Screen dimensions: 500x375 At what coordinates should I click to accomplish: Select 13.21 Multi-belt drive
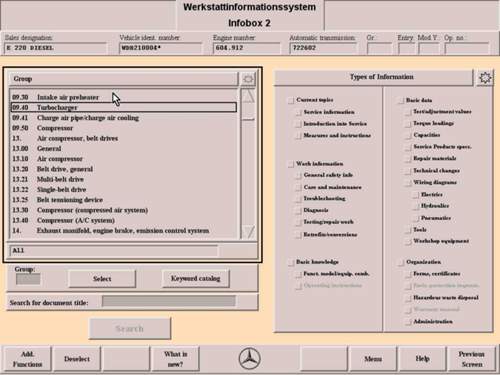point(124,179)
